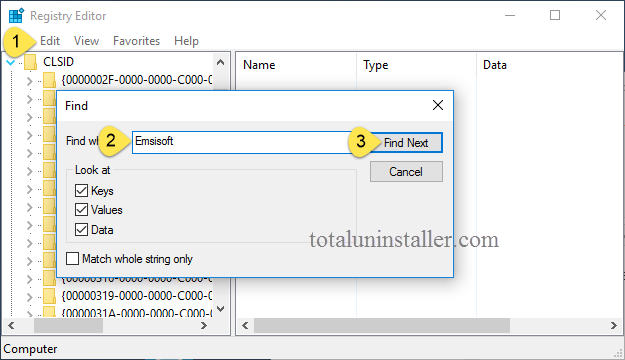Click Cancel in the Find dialog
Viewport: 625px width, 360px height.
[406, 171]
